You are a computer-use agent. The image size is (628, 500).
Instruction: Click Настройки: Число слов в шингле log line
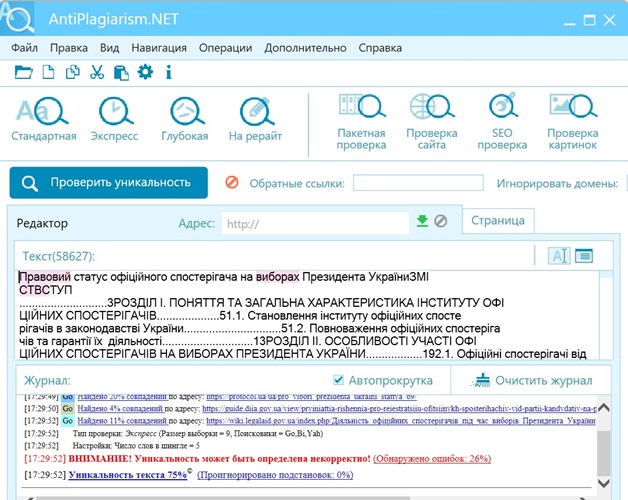[136, 446]
